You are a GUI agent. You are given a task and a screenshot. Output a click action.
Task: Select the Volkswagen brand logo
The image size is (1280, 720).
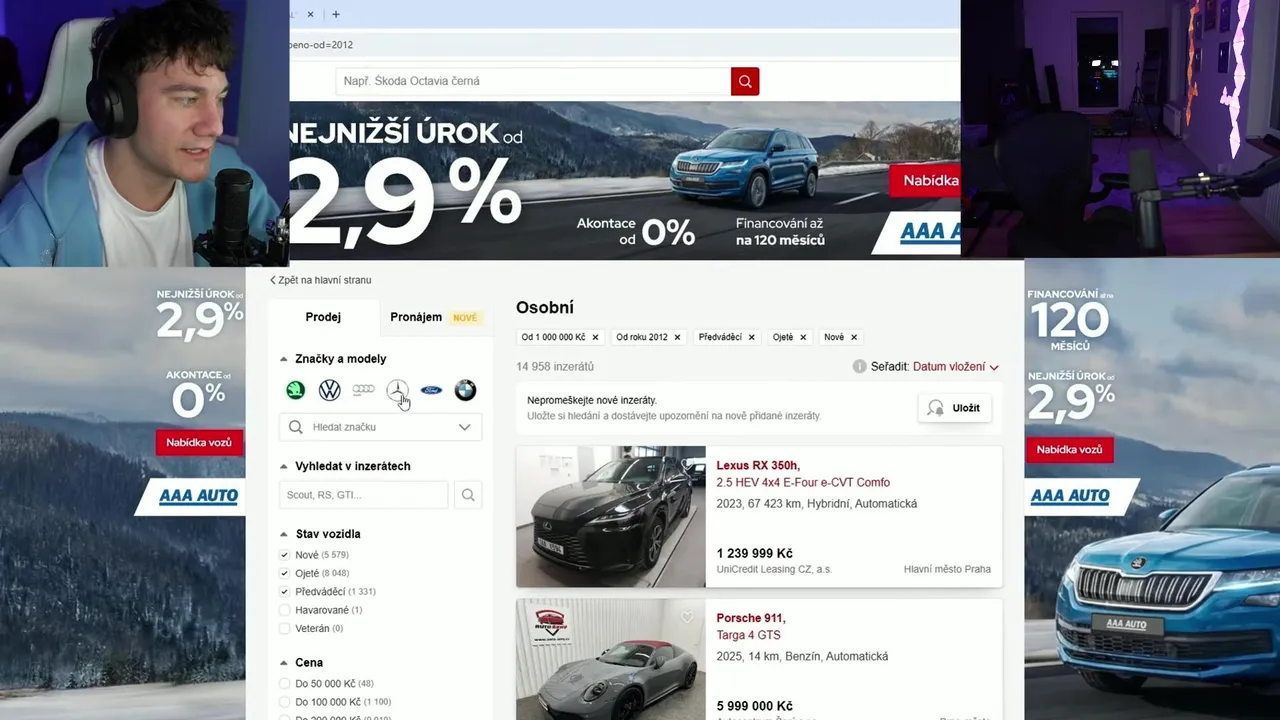[329, 390]
